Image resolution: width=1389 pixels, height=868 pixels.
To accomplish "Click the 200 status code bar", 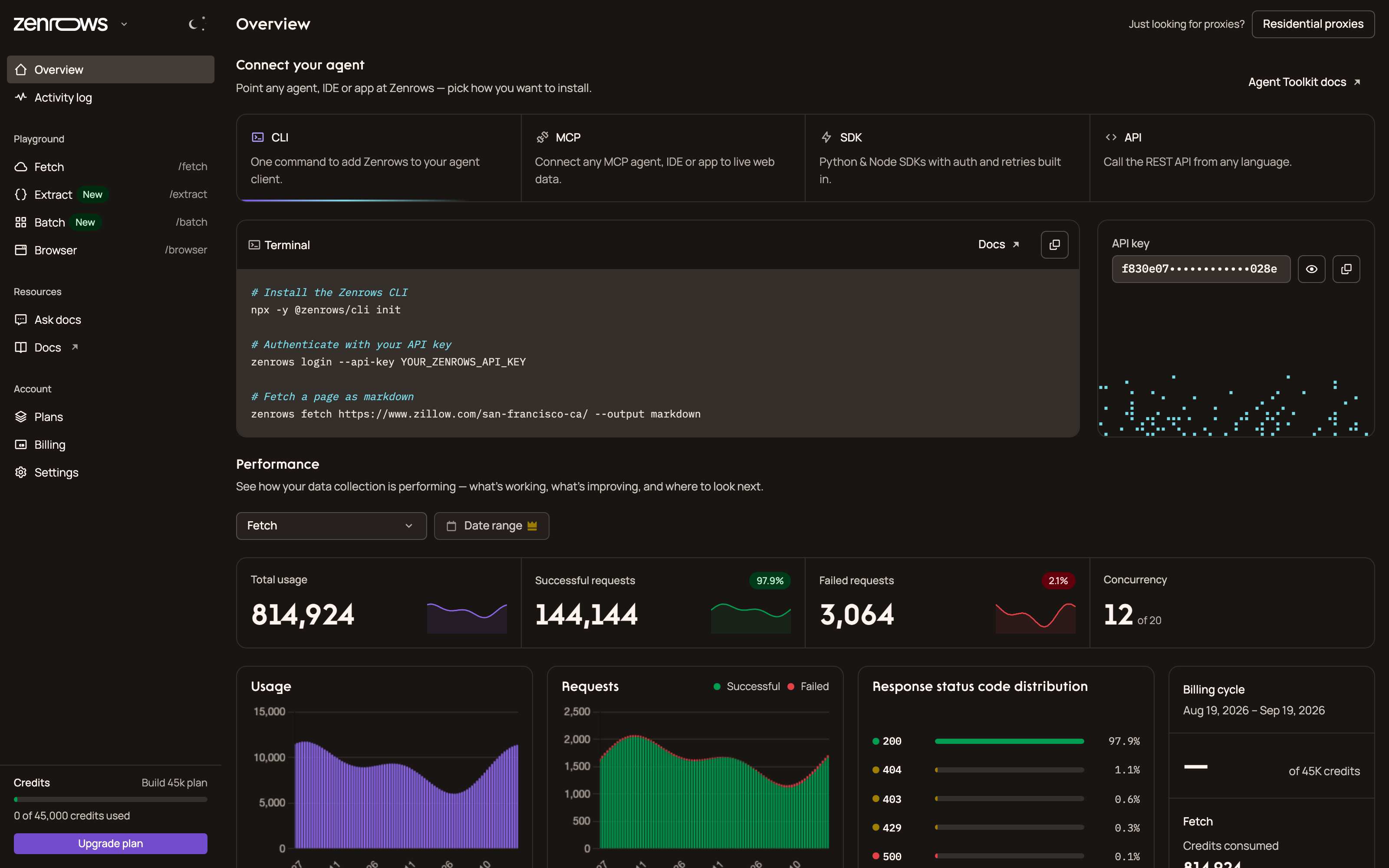I will click(x=1009, y=741).
